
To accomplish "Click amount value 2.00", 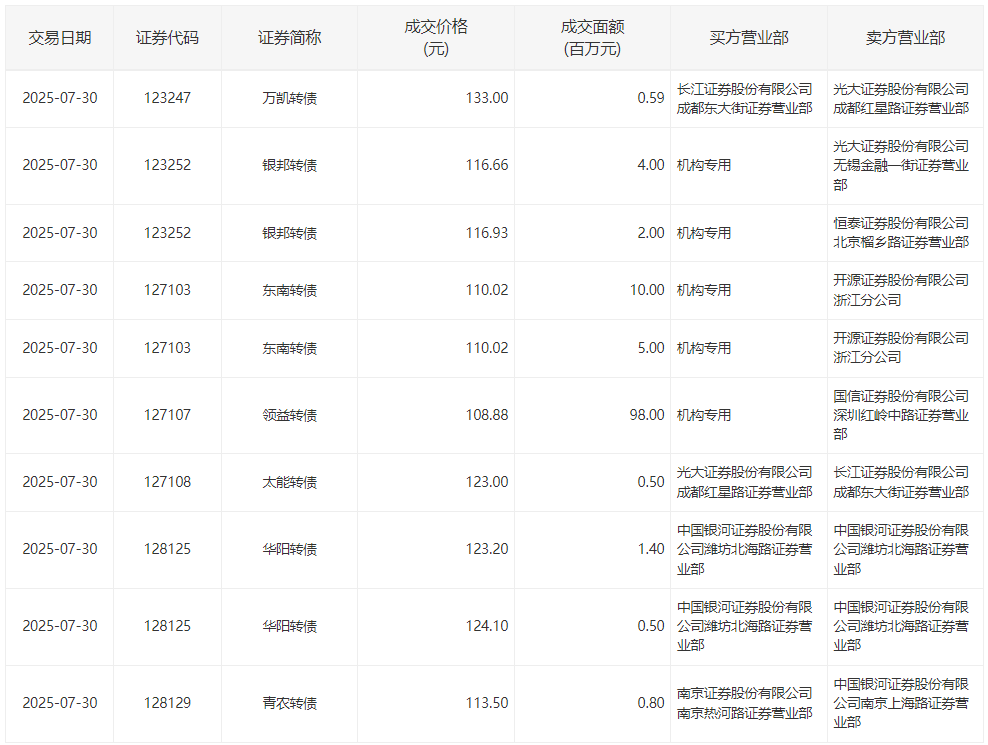I will point(650,233).
